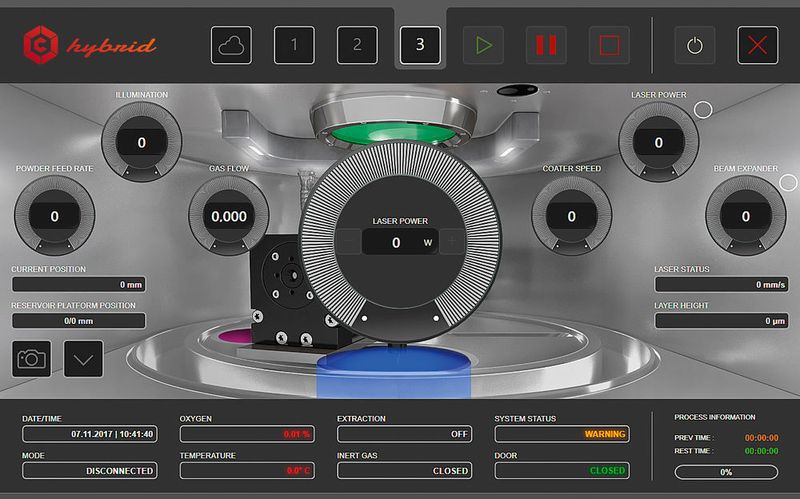Click the Date/Time value 07.11.2017
The width and height of the screenshot is (800, 499).
click(90, 434)
